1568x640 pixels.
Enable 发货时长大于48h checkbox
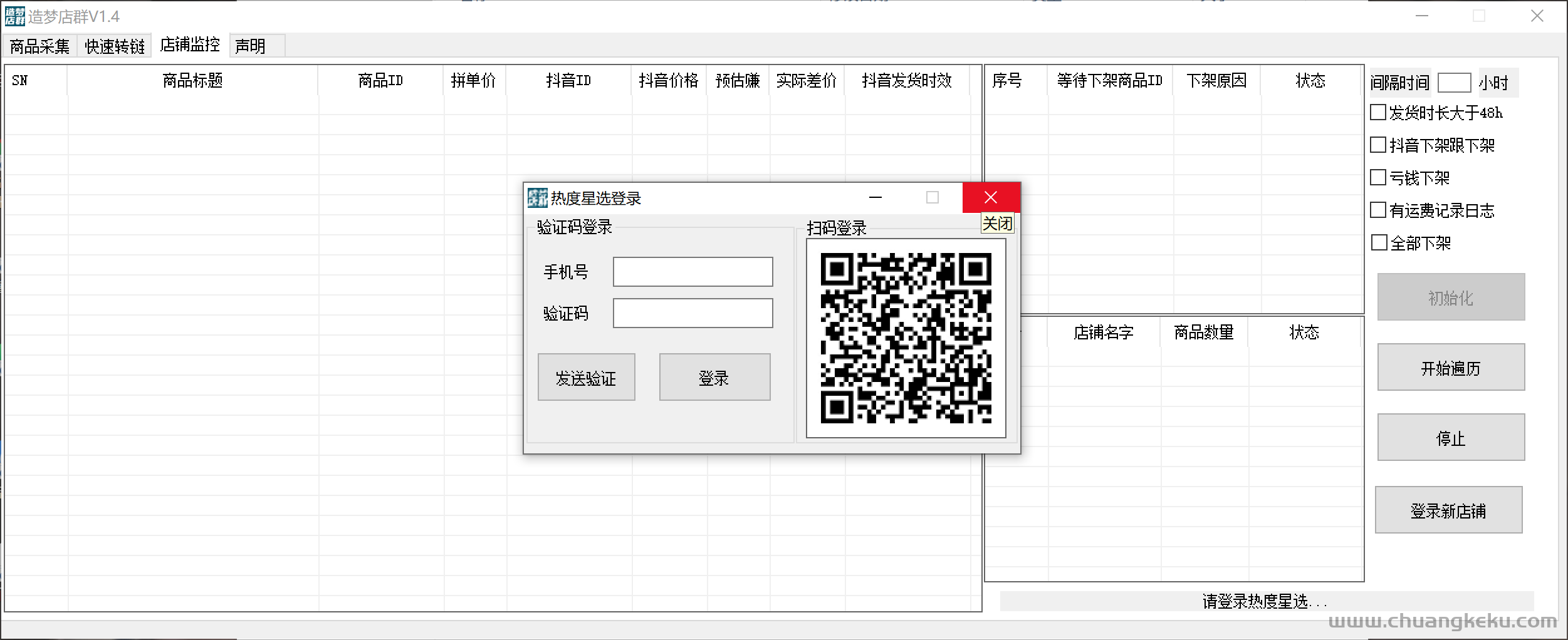pos(1378,113)
